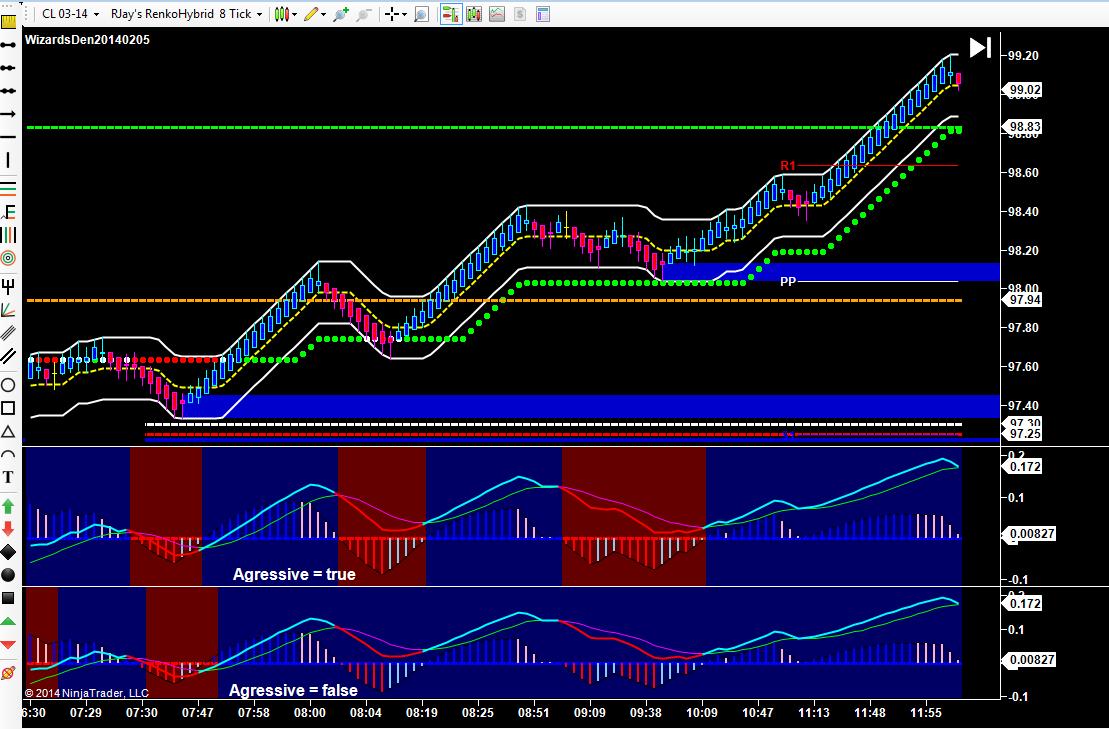Image resolution: width=1109 pixels, height=729 pixels.
Task: Click the 99.02 current price marker
Action: (x=1023, y=90)
